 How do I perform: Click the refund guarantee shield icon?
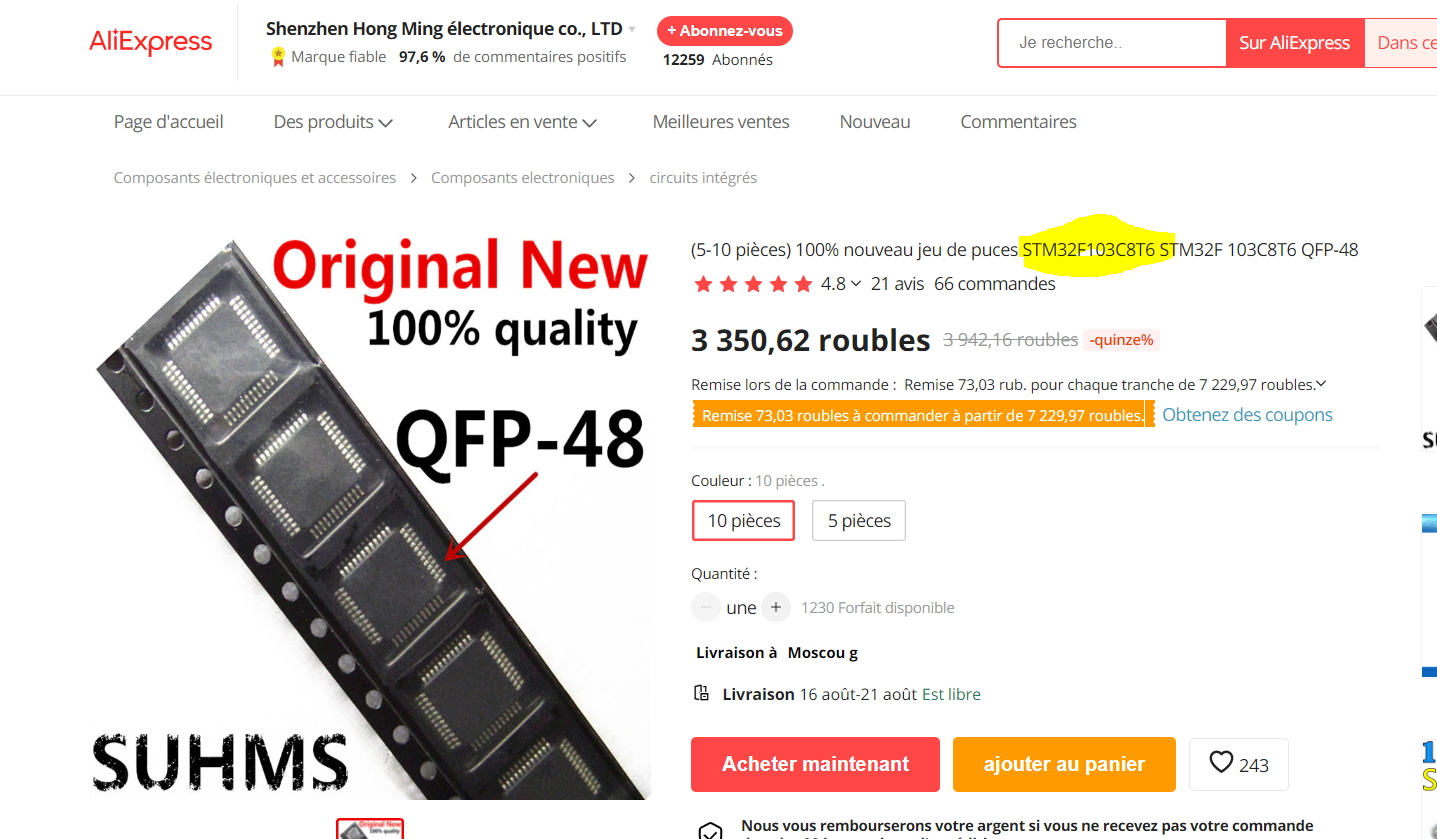(x=710, y=831)
